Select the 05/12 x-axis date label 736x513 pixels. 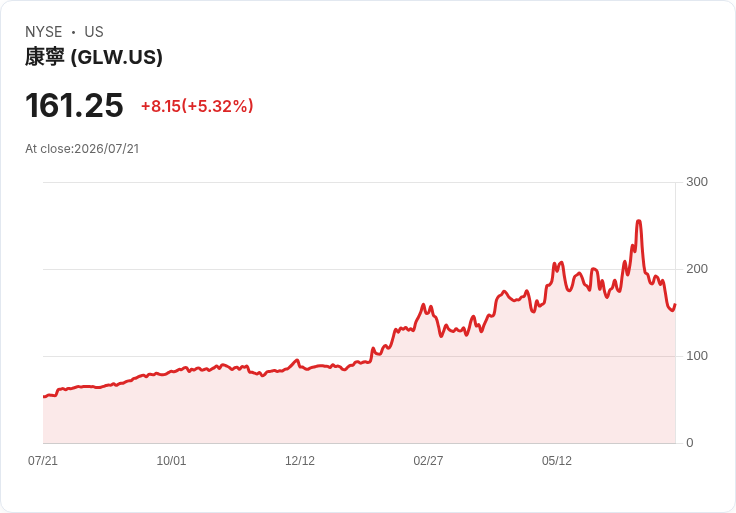click(x=557, y=460)
